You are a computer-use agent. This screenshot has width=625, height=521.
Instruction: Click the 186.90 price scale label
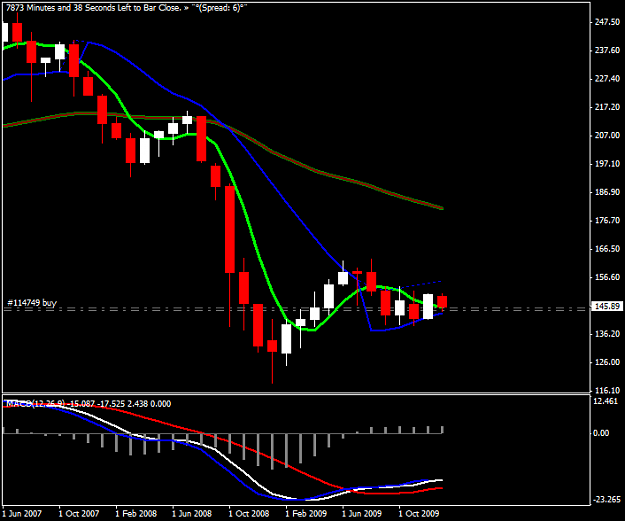607,192
